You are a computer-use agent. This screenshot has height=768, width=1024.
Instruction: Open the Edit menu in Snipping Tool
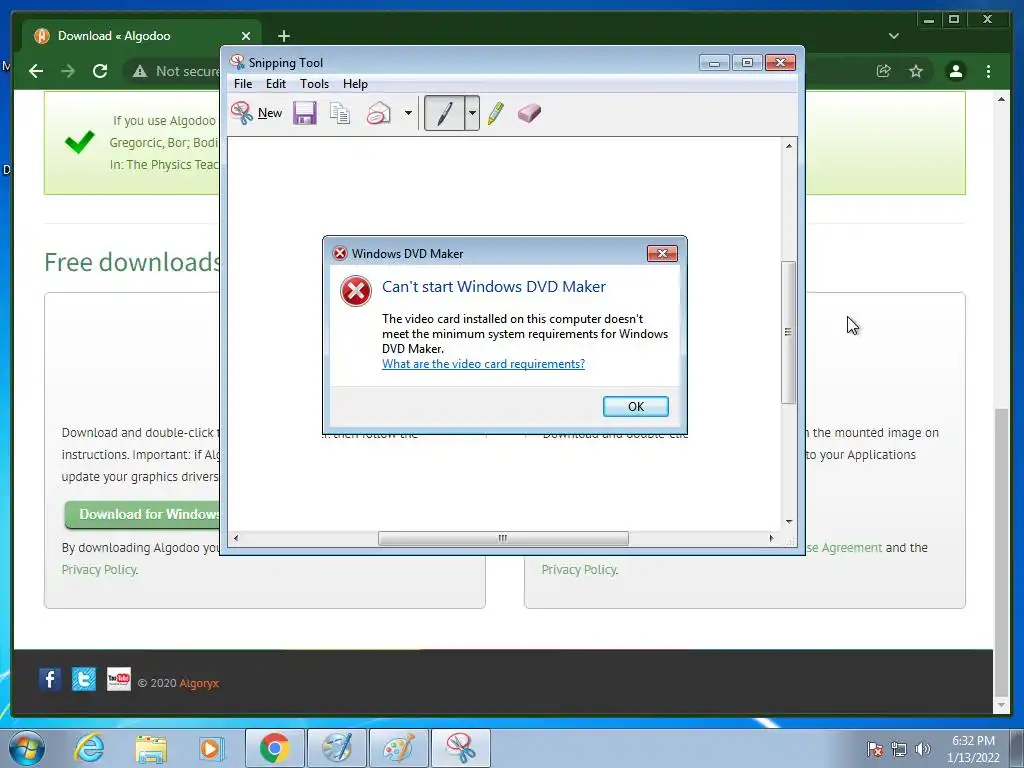pos(276,84)
